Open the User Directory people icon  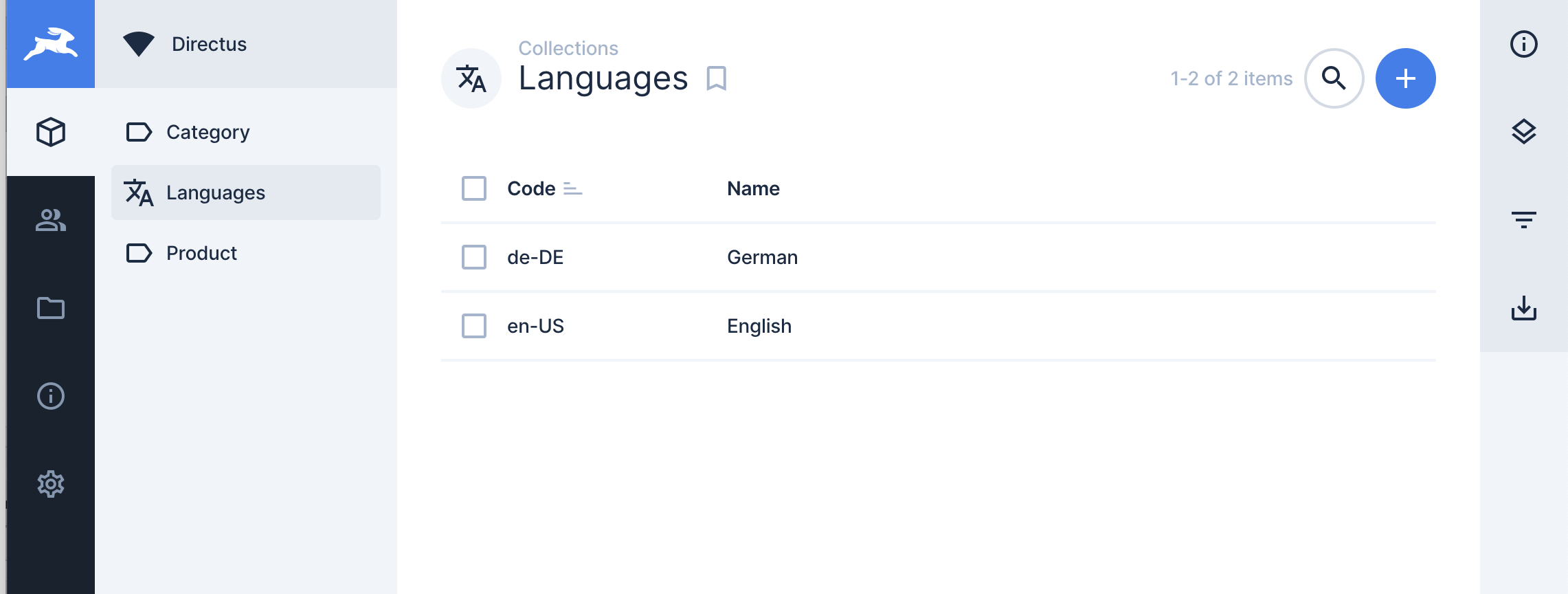[51, 220]
